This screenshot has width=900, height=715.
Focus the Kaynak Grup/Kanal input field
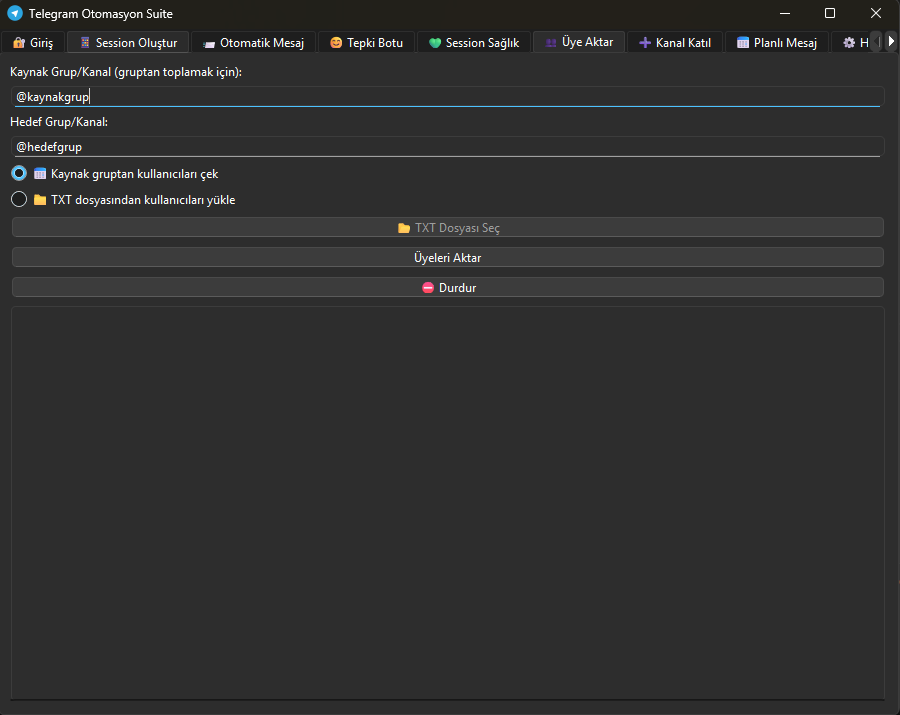448,96
